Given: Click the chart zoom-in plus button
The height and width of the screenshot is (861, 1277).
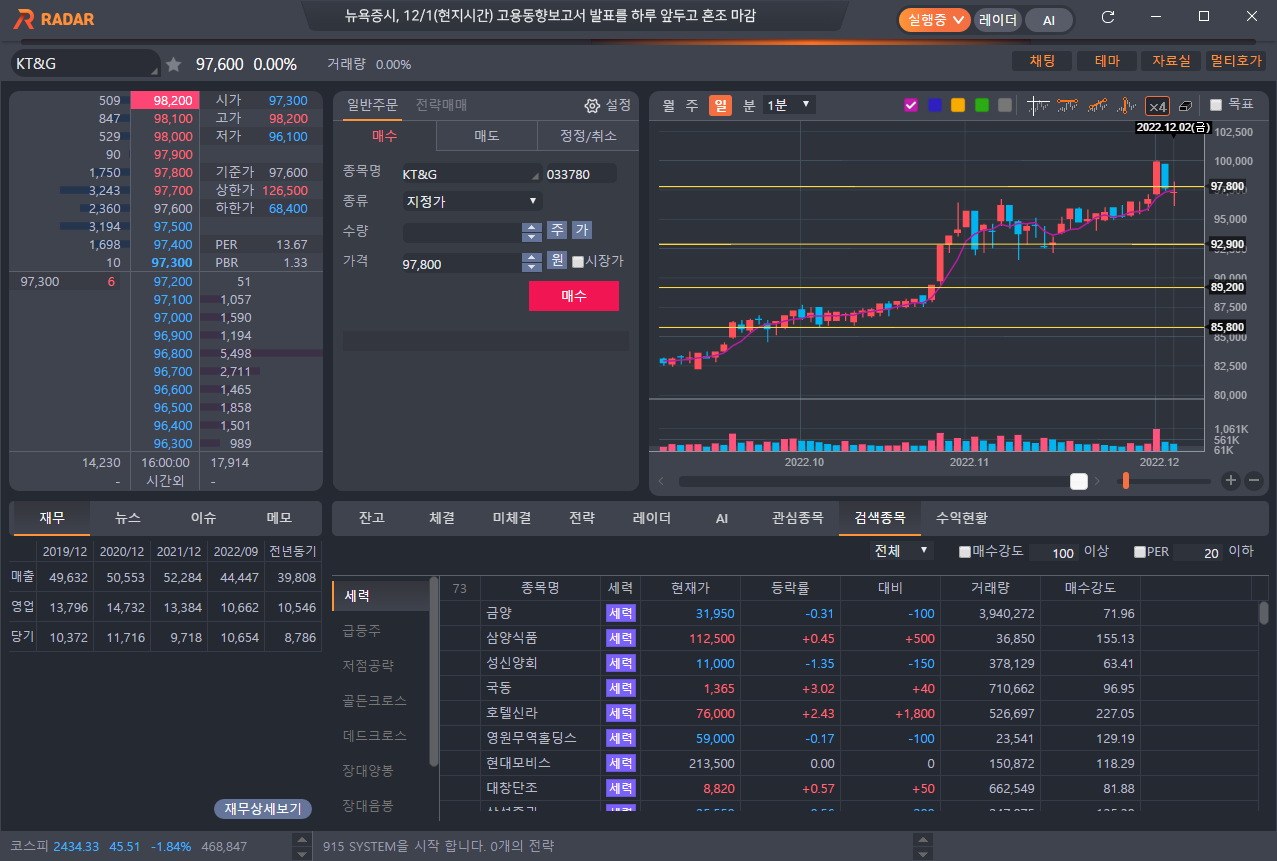Looking at the screenshot, I should point(1231,481).
